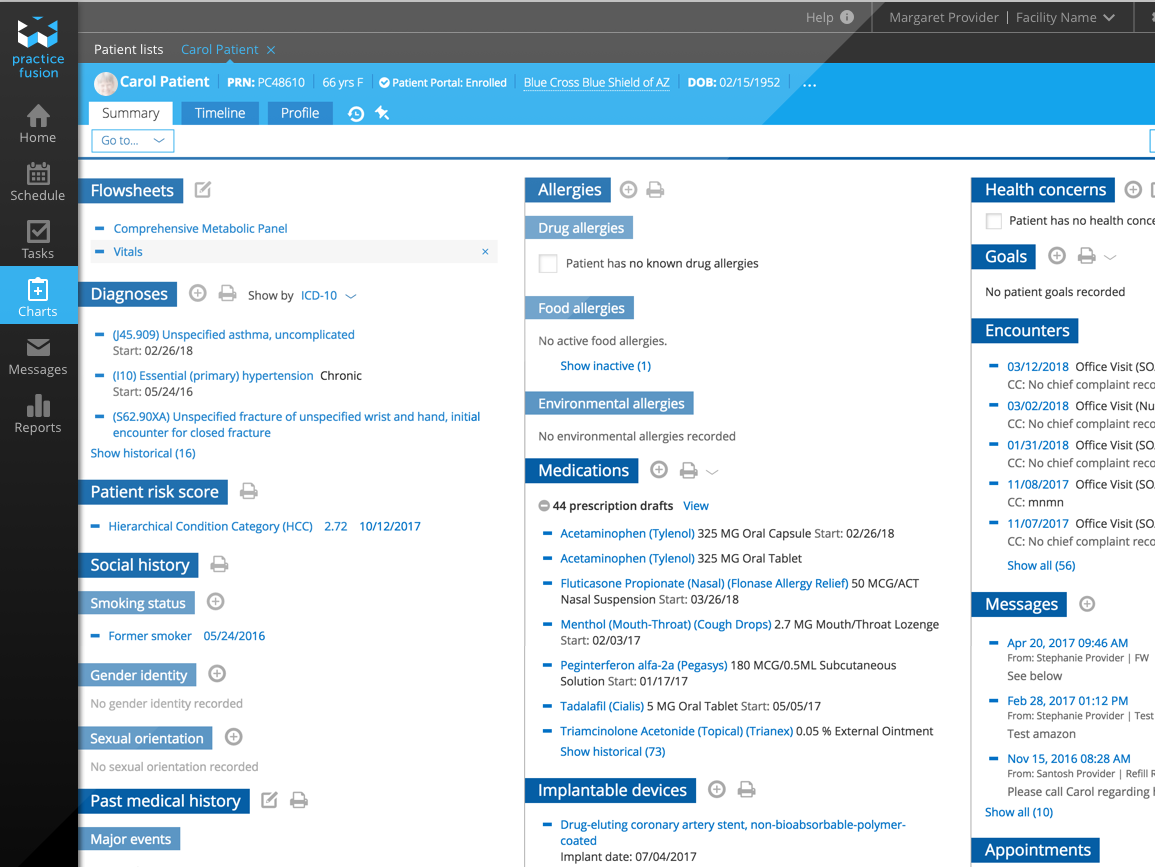Screen dimensions: 1155x867
Task: Open Reports from the left sidebar
Action: pos(38,414)
